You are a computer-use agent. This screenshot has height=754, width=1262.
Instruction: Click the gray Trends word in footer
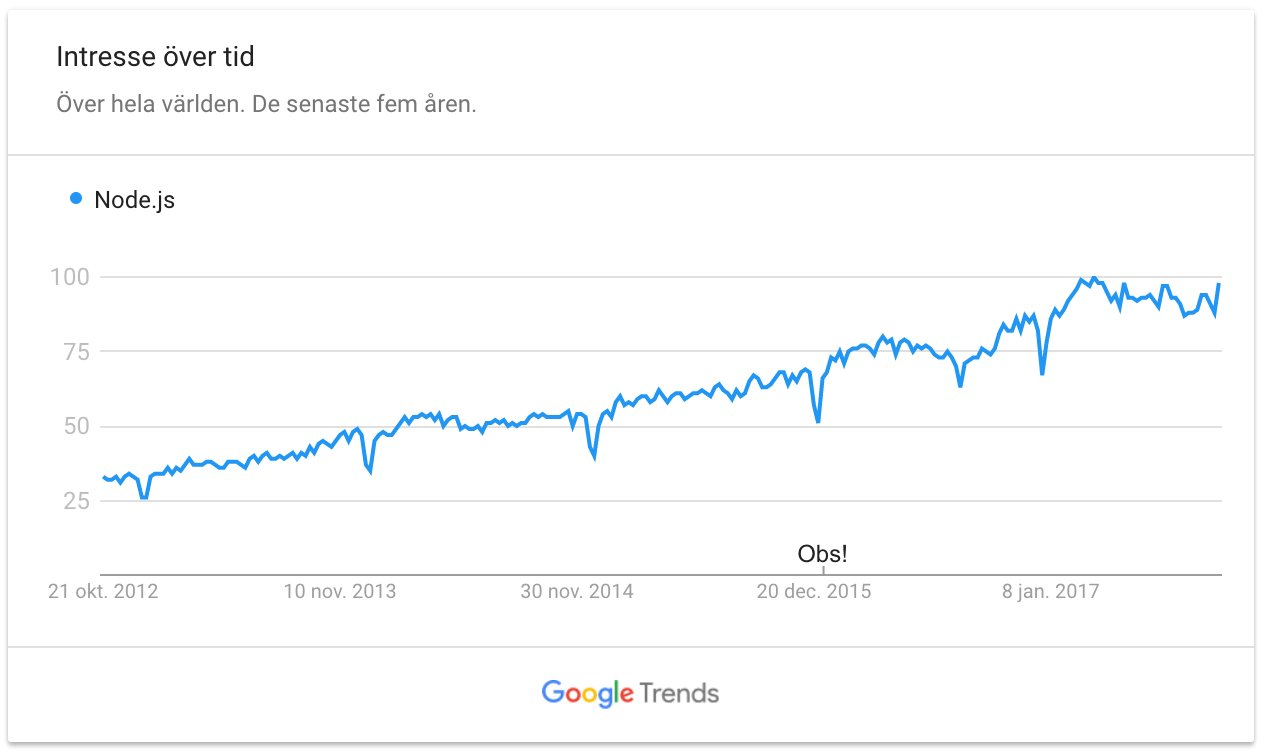(679, 692)
